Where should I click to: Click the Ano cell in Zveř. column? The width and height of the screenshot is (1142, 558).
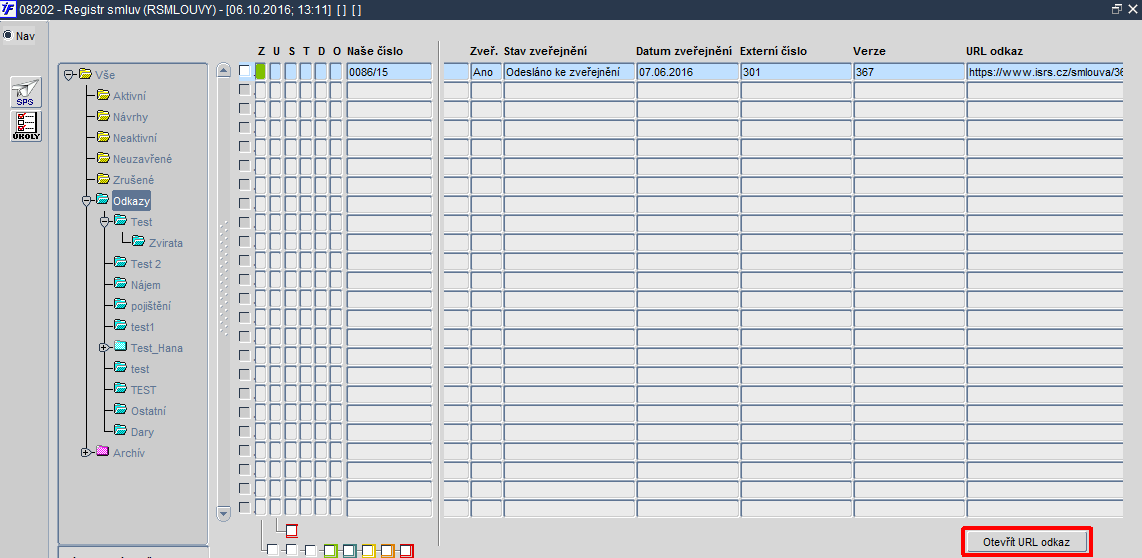tap(486, 71)
